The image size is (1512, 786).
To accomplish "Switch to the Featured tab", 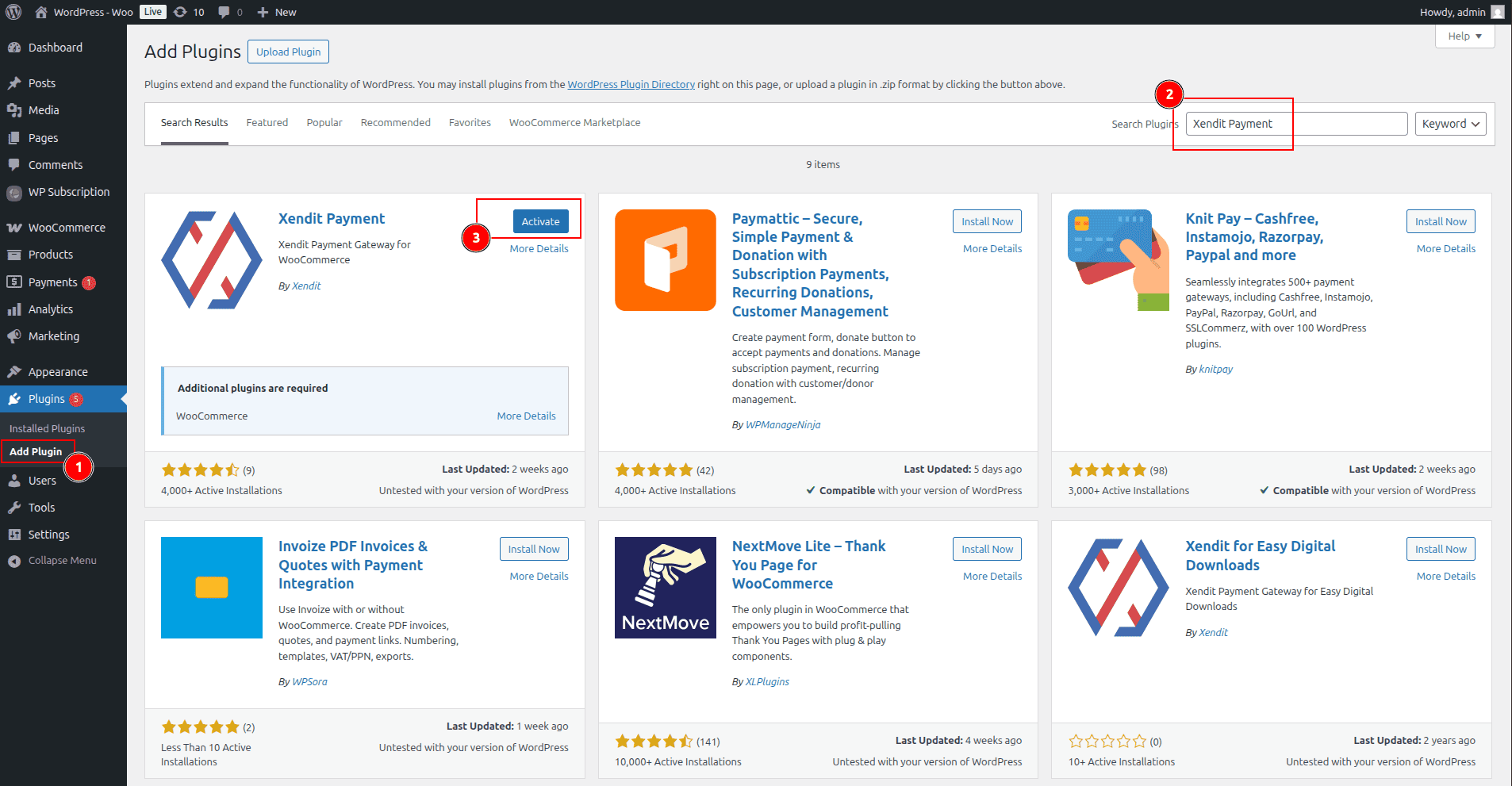I will [267, 123].
